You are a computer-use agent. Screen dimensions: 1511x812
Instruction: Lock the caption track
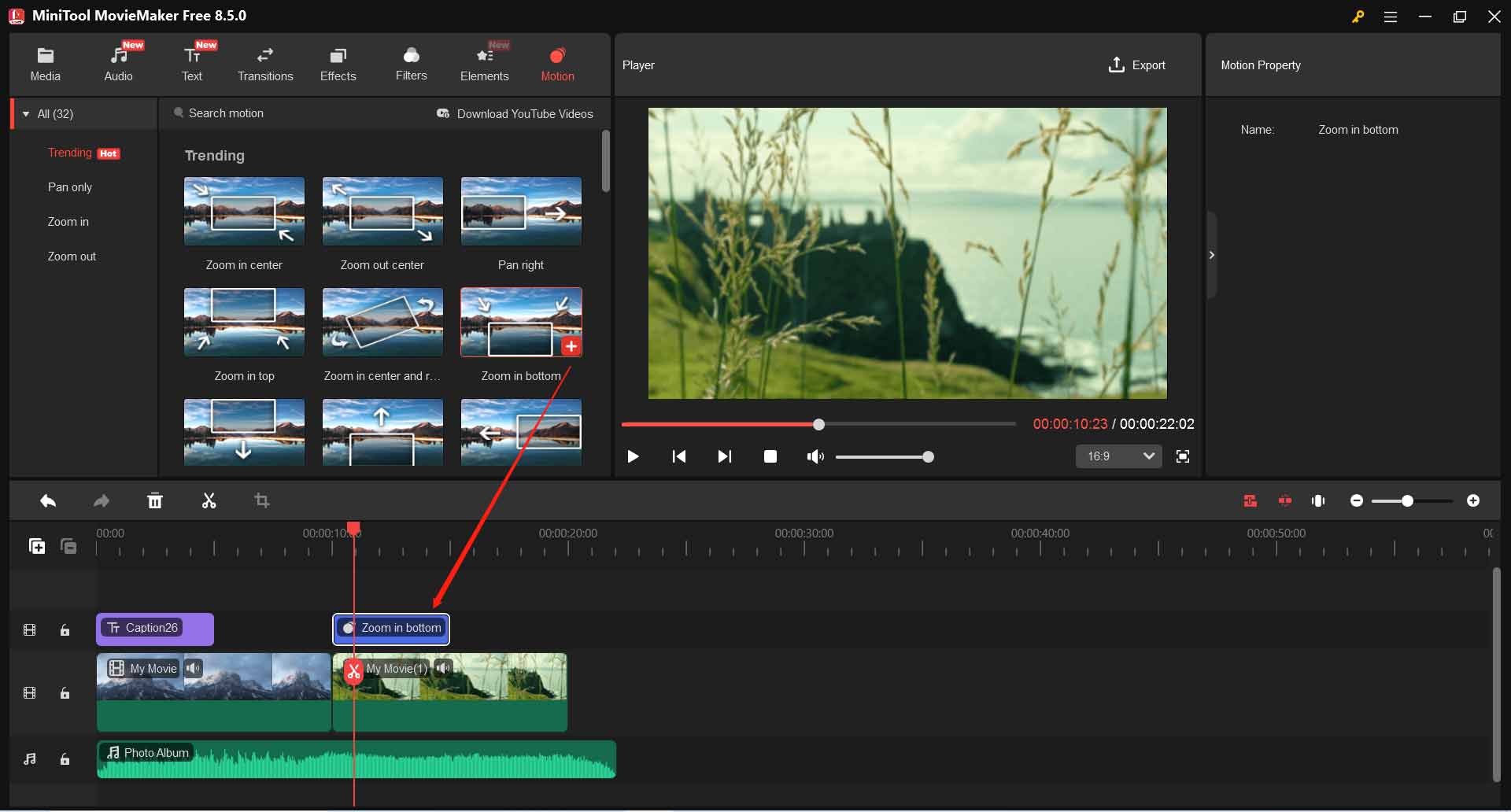point(65,629)
